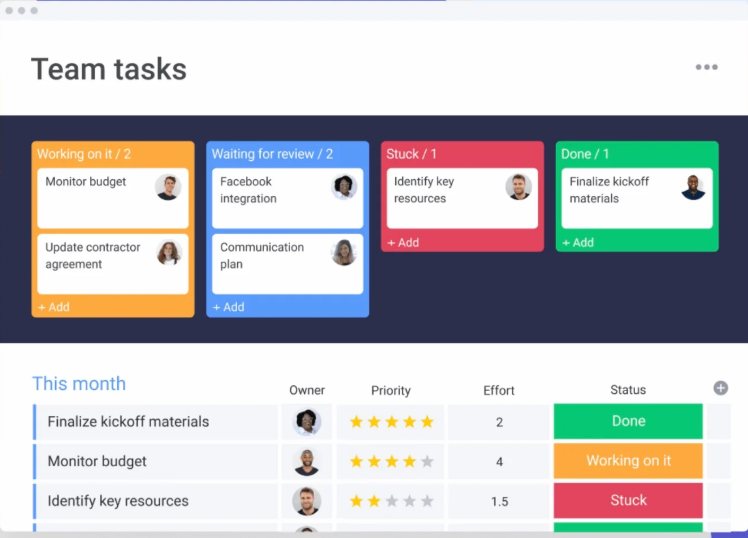
Task: Set priority stars for Monitor budget
Action: pos(391,461)
